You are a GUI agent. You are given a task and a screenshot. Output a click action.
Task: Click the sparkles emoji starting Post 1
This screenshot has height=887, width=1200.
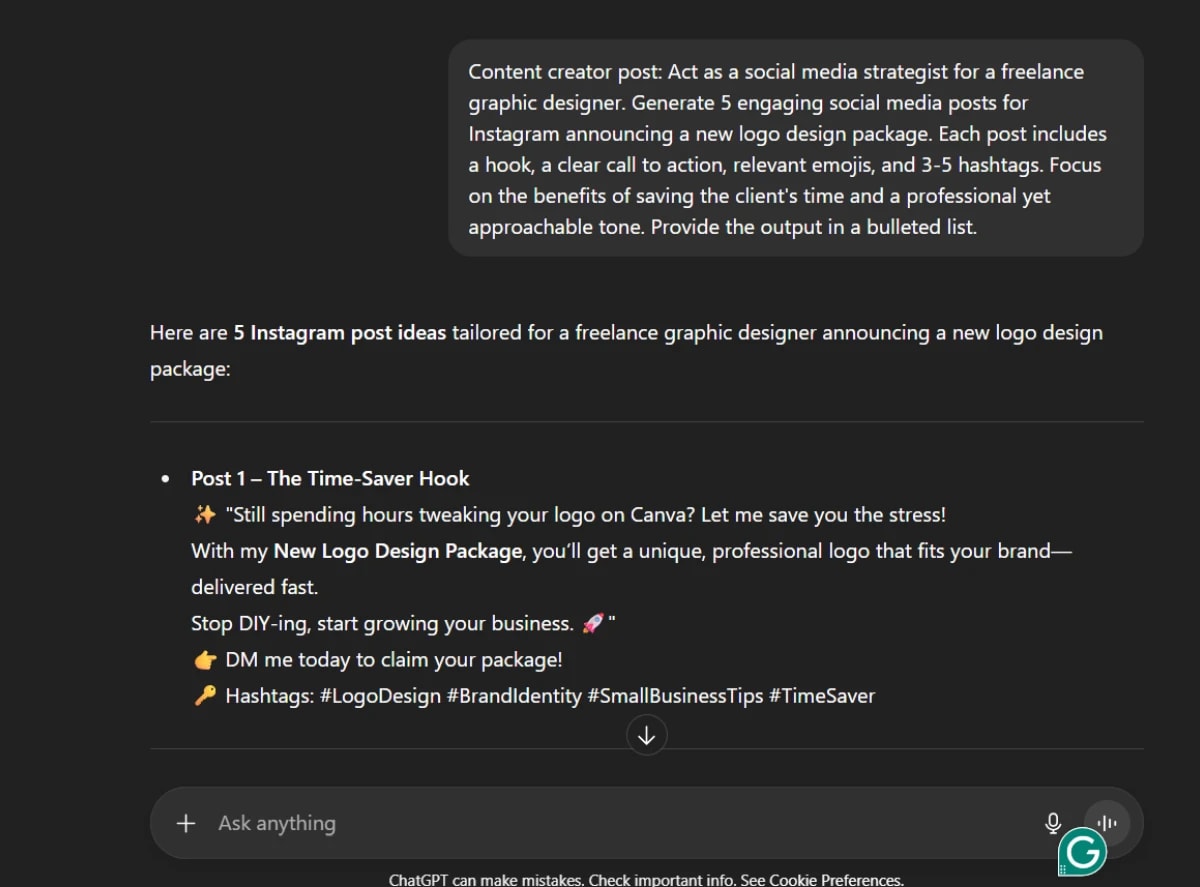pyautogui.click(x=203, y=514)
